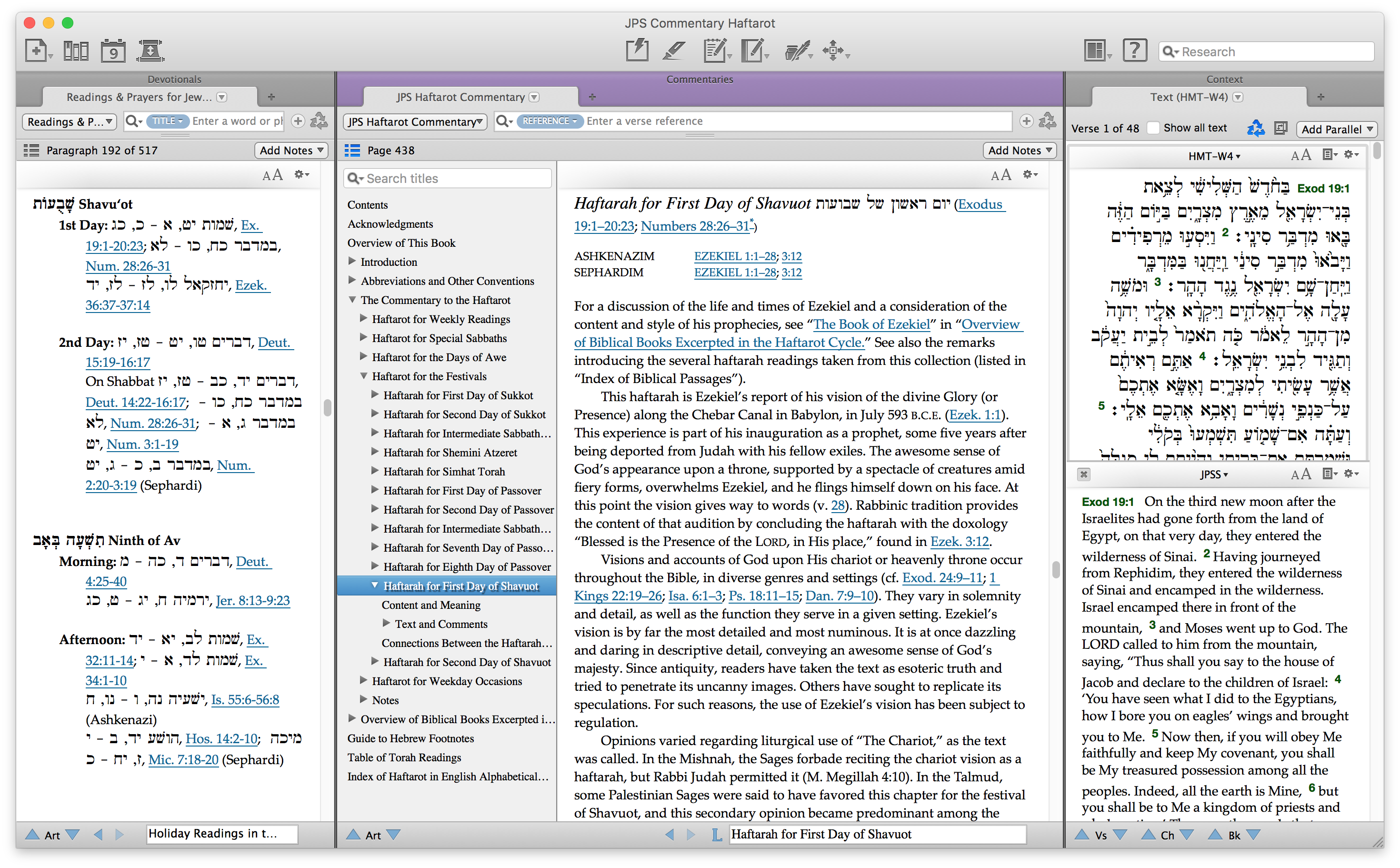
Task: Open table of contents icon beside Paragraph 192
Action: point(31,151)
